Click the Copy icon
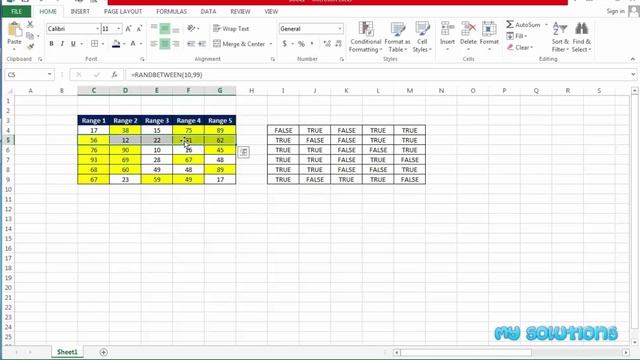640x360 pixels. point(30,36)
